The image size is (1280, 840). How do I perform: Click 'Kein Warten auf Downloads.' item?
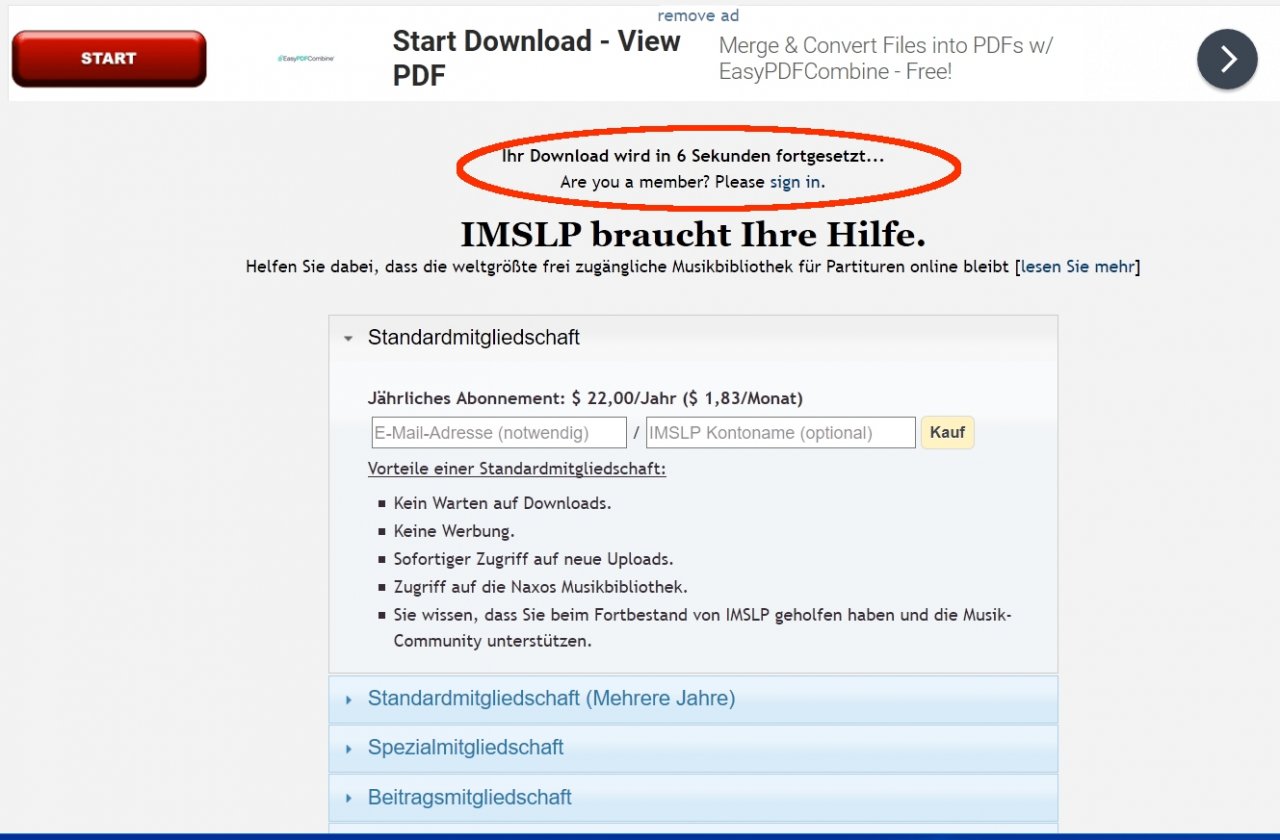coord(502,503)
